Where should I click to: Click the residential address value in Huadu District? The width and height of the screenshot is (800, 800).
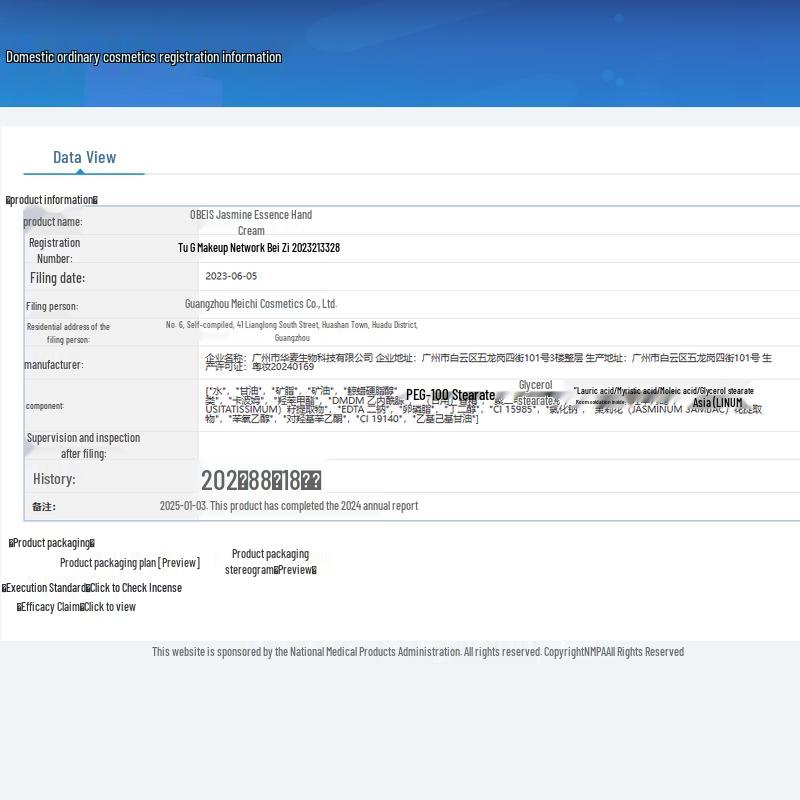point(292,331)
